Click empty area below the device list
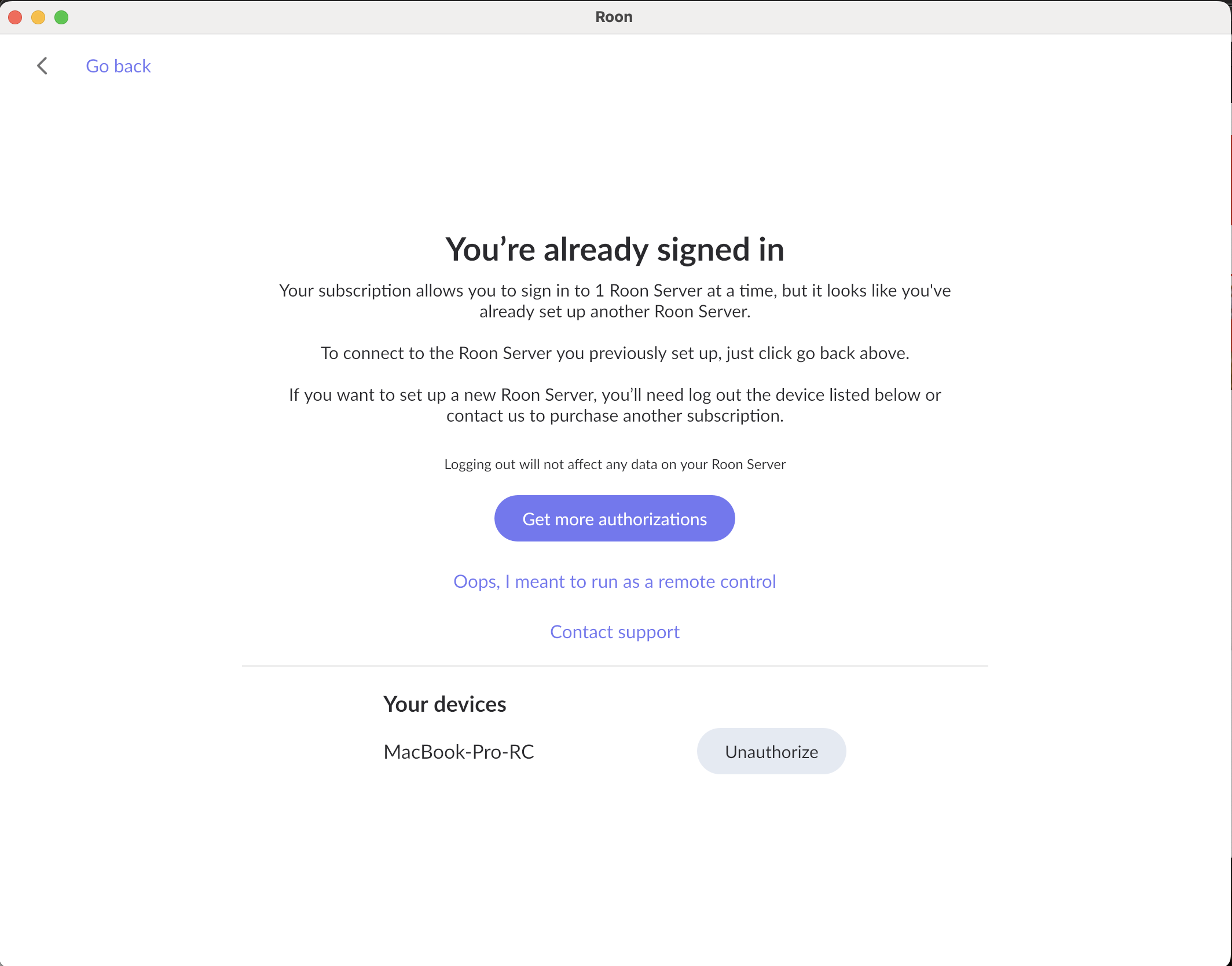The image size is (1232, 966). pyautogui.click(x=614, y=869)
